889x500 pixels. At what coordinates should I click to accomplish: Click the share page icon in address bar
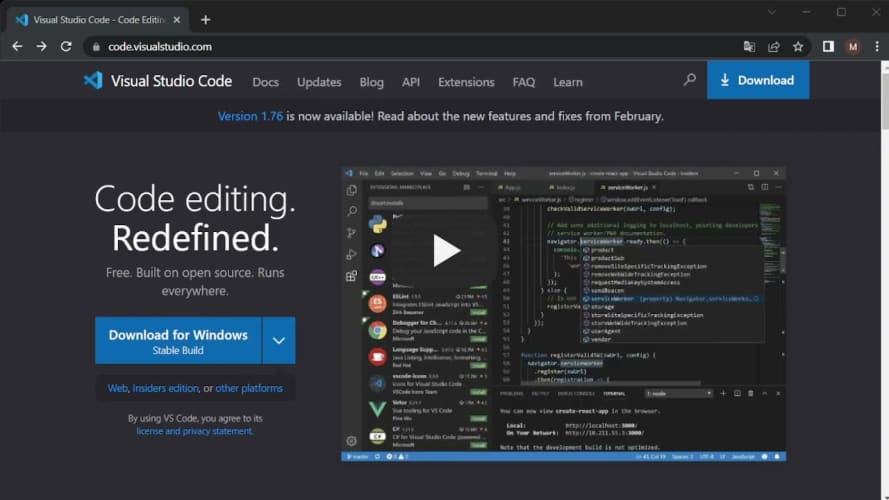pos(773,46)
